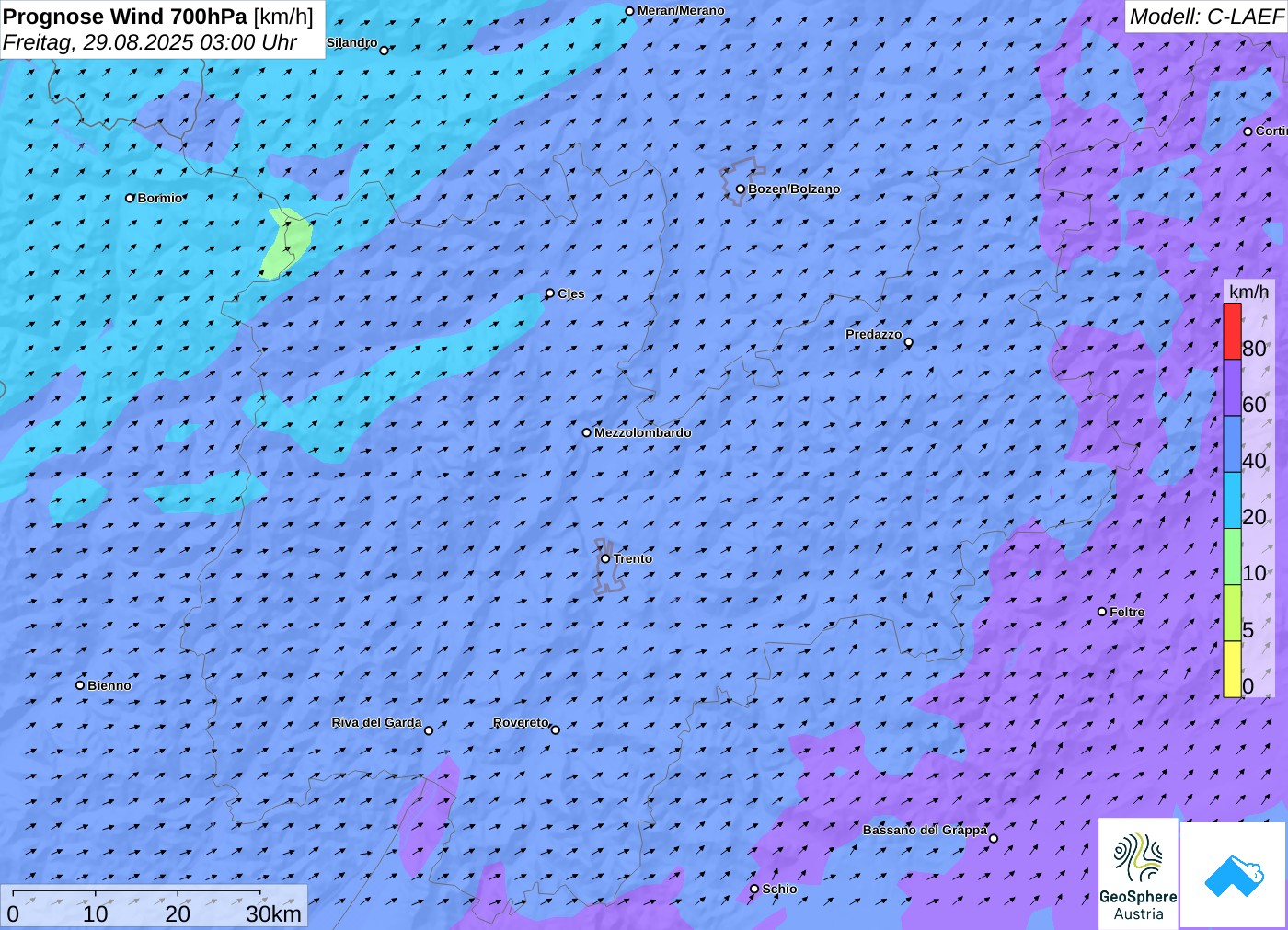Select the Schio location marker

pyautogui.click(x=754, y=889)
